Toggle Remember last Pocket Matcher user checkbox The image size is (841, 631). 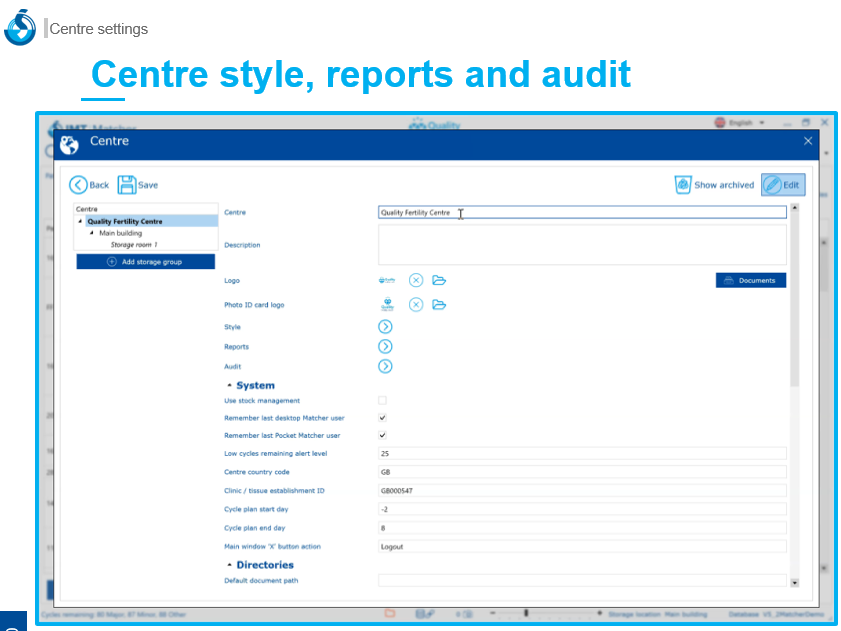click(383, 436)
